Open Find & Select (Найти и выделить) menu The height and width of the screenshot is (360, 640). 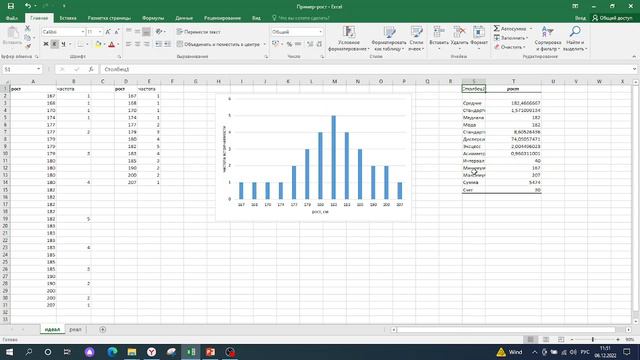click(575, 39)
